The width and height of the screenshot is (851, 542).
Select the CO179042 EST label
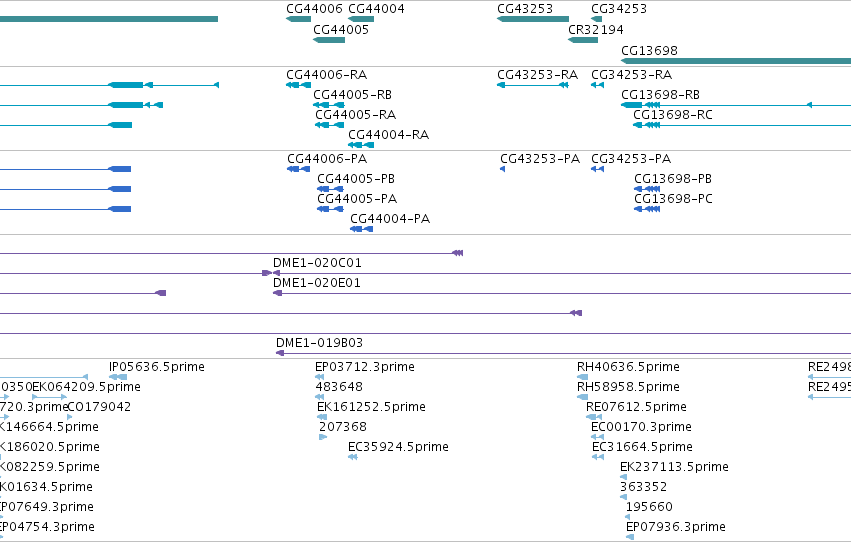(99, 407)
